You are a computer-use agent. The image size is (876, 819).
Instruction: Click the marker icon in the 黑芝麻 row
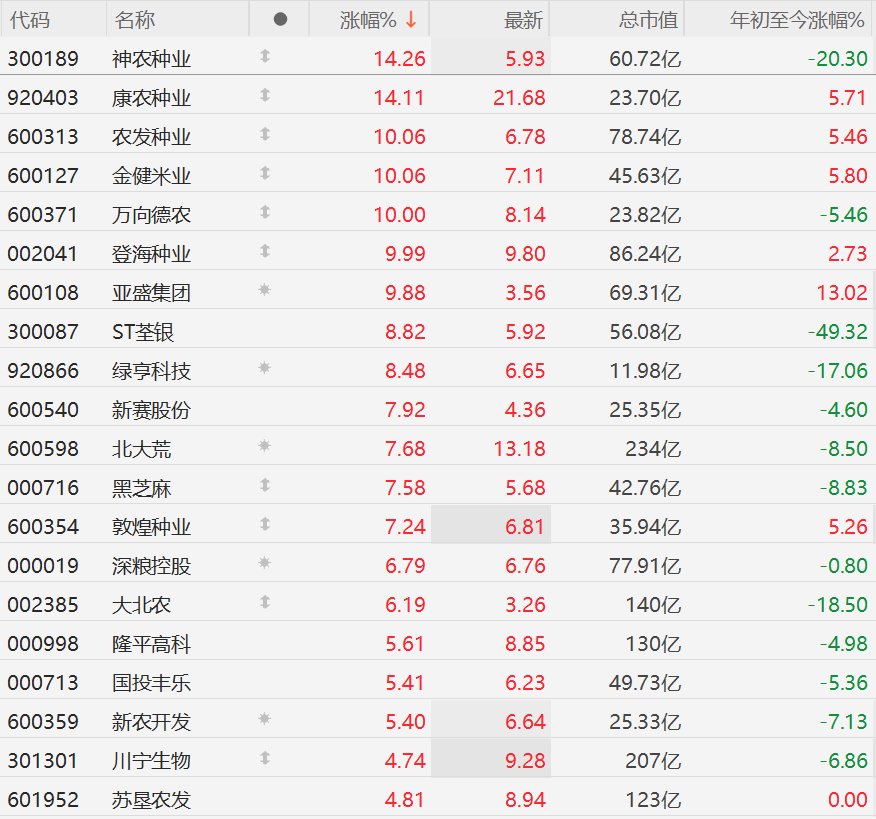pos(265,485)
